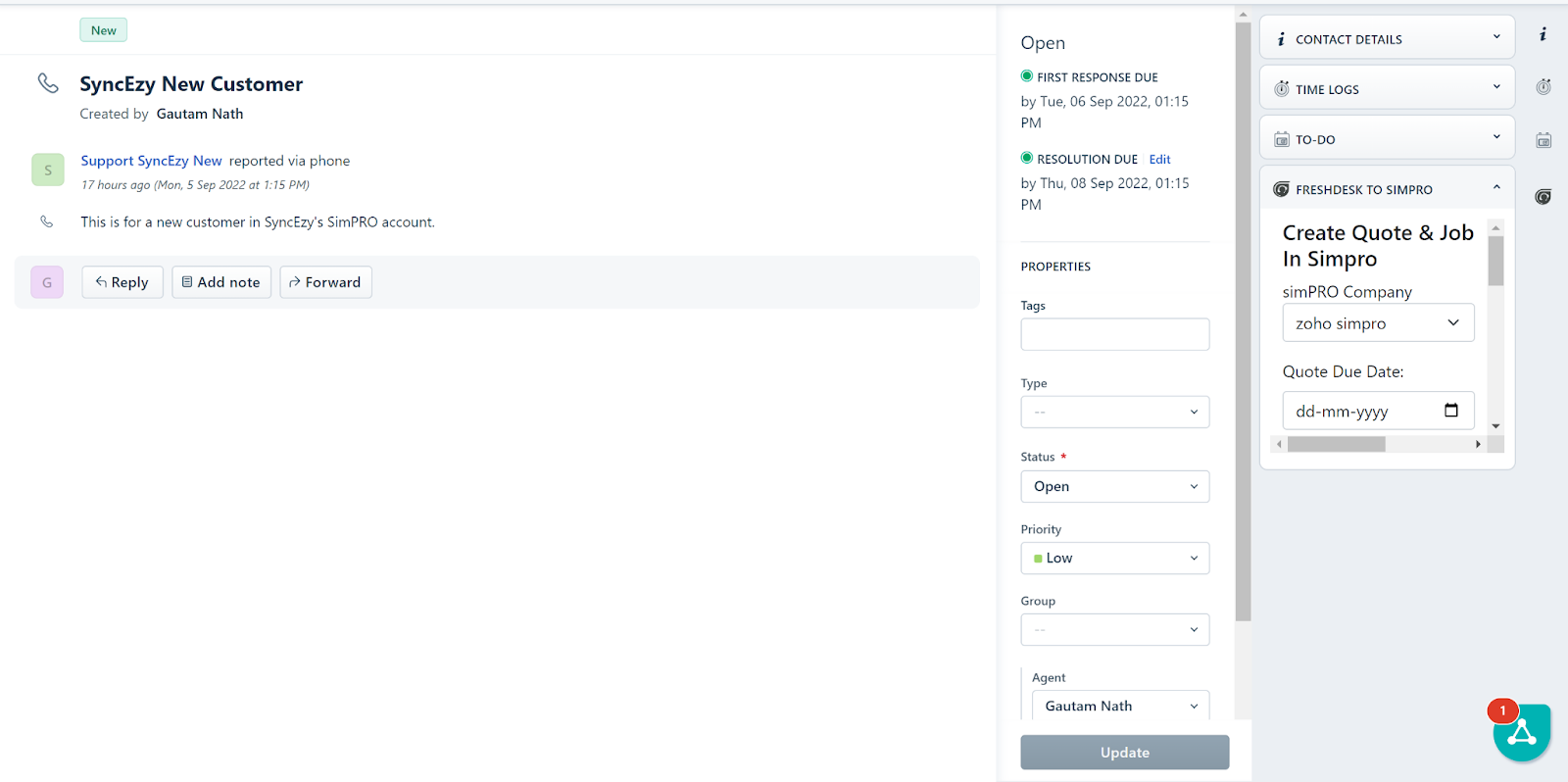Viewport: 1568px width, 782px height.
Task: Open the Type dropdown
Action: click(1115, 412)
